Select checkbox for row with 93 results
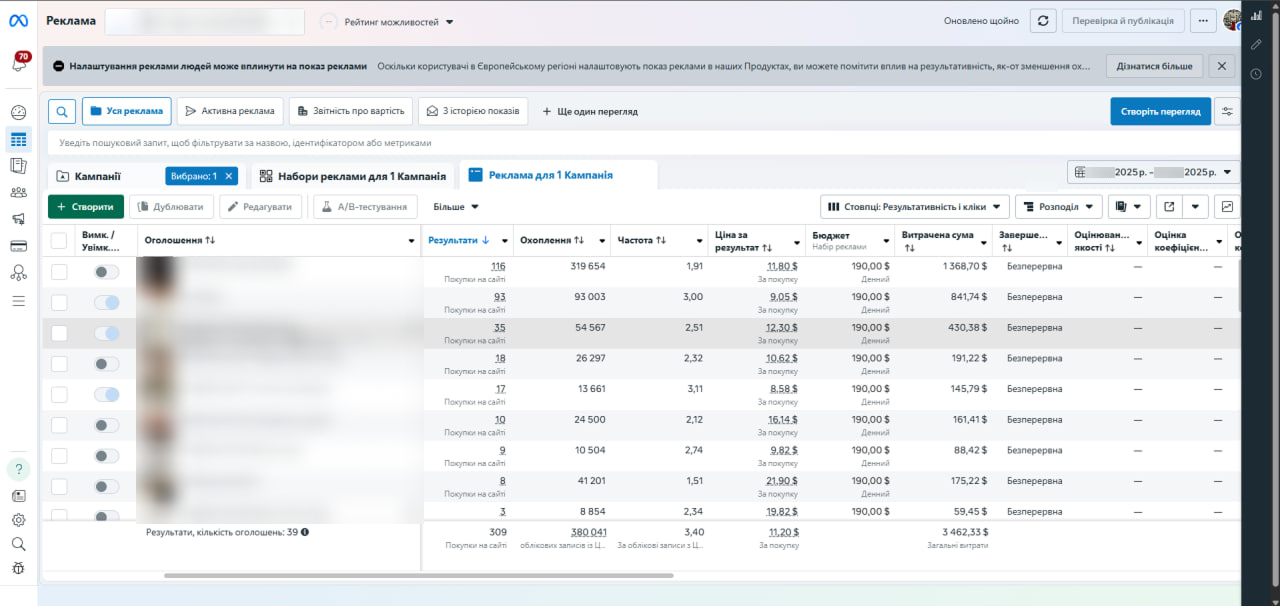 59,302
